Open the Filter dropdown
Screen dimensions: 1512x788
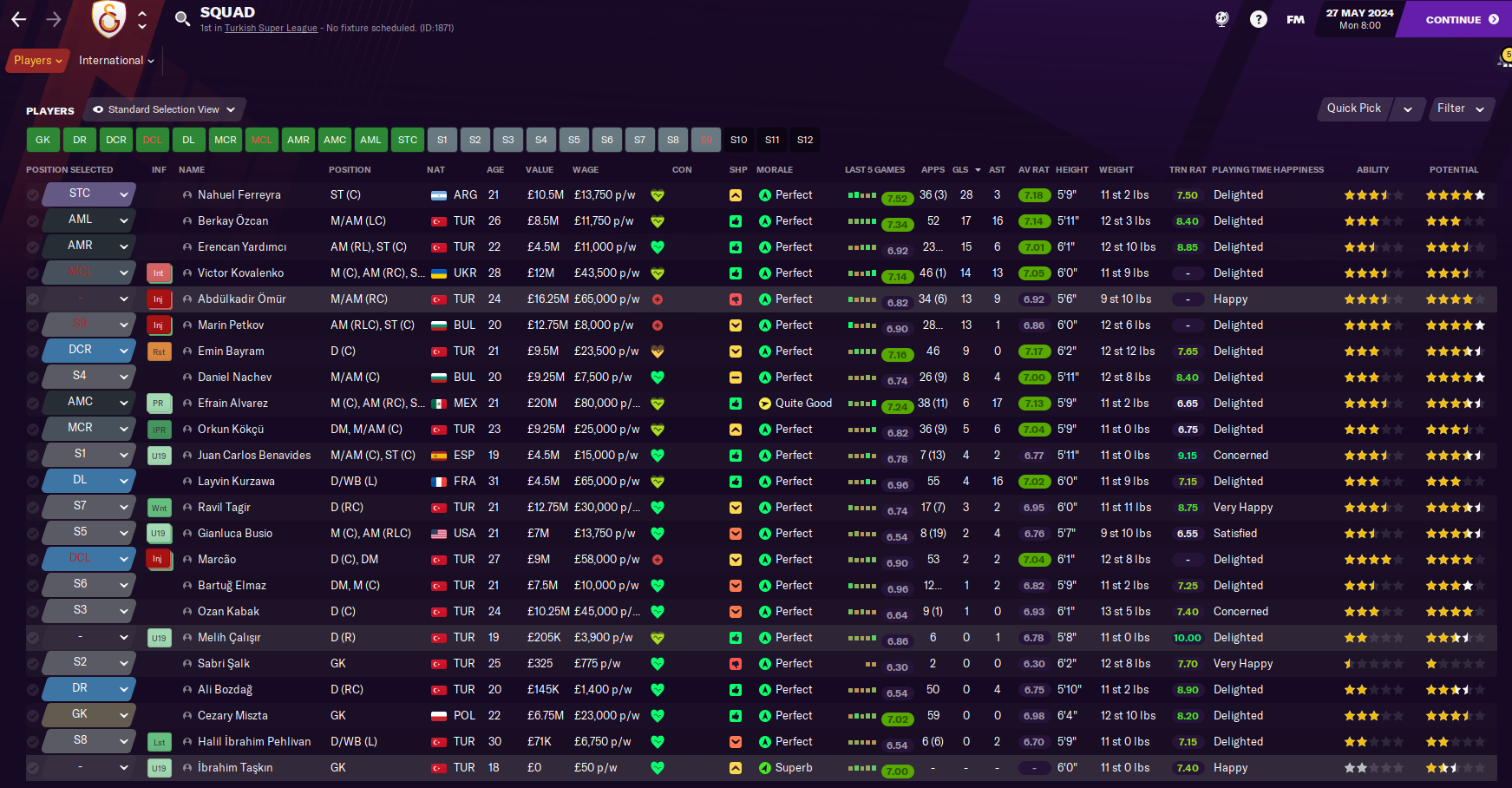pyautogui.click(x=1461, y=108)
